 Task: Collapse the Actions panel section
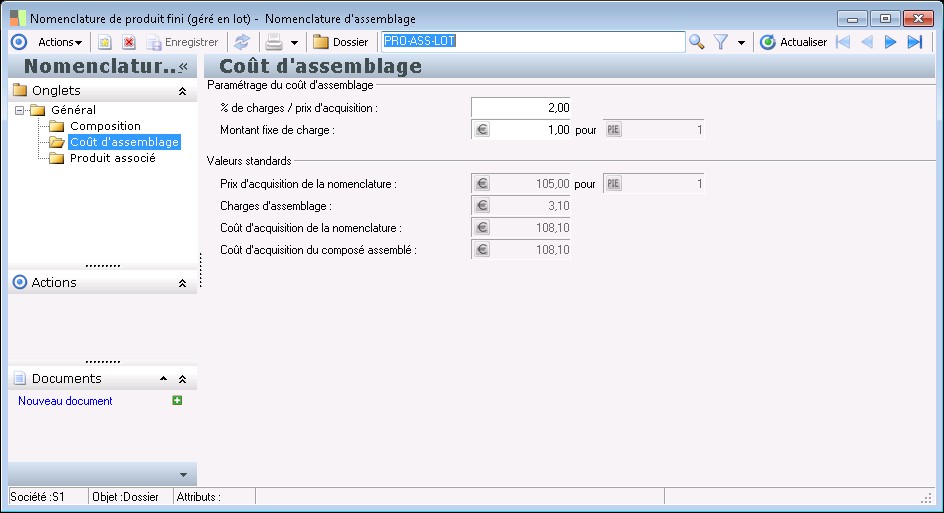182,283
